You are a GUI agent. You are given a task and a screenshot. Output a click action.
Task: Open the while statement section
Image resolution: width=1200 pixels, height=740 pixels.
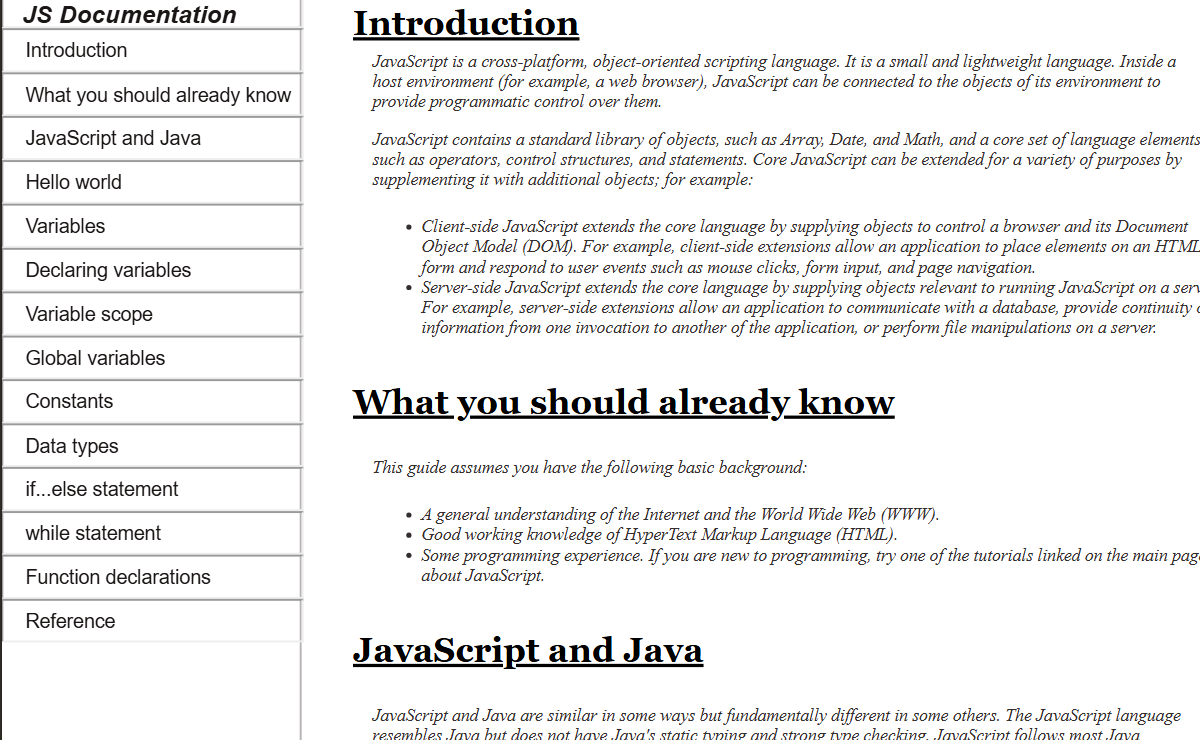[x=94, y=533]
